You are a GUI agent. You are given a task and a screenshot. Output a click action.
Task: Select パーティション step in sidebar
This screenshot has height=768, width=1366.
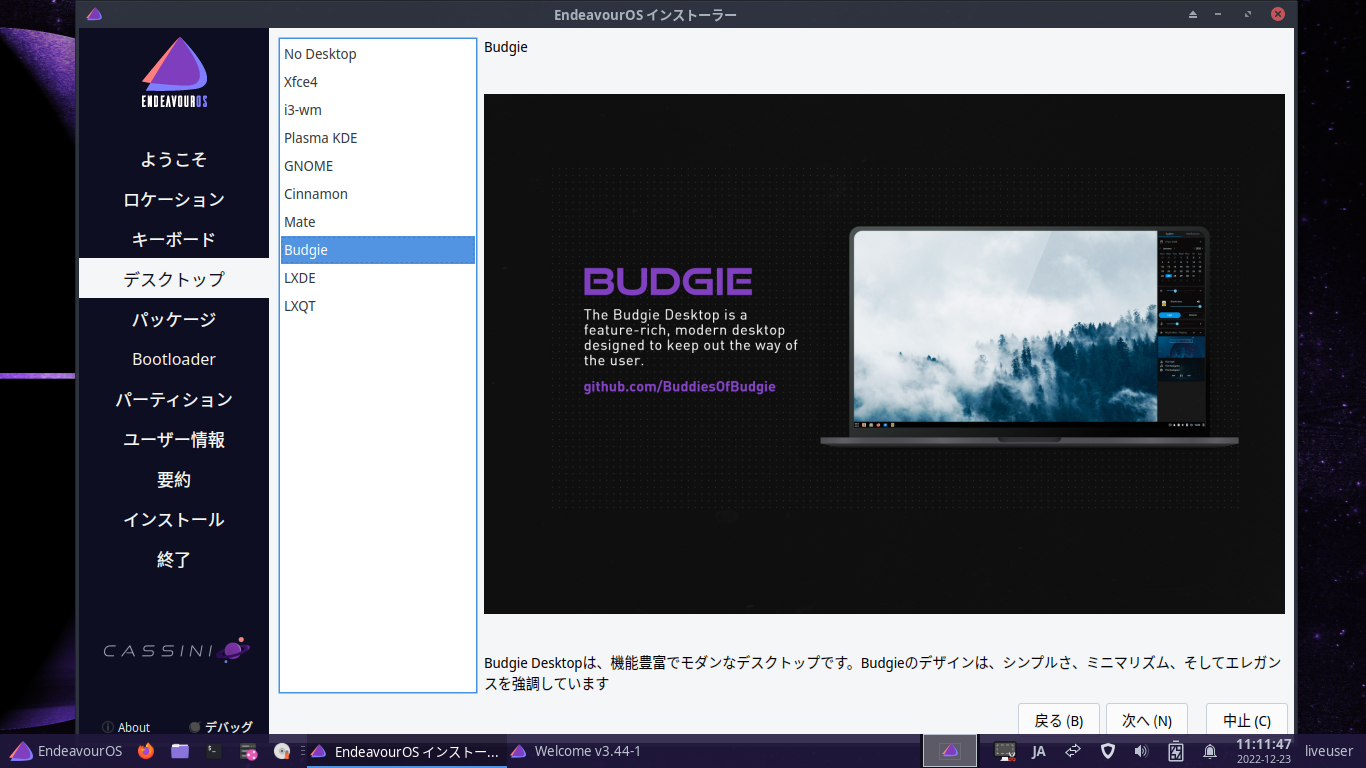pos(174,399)
